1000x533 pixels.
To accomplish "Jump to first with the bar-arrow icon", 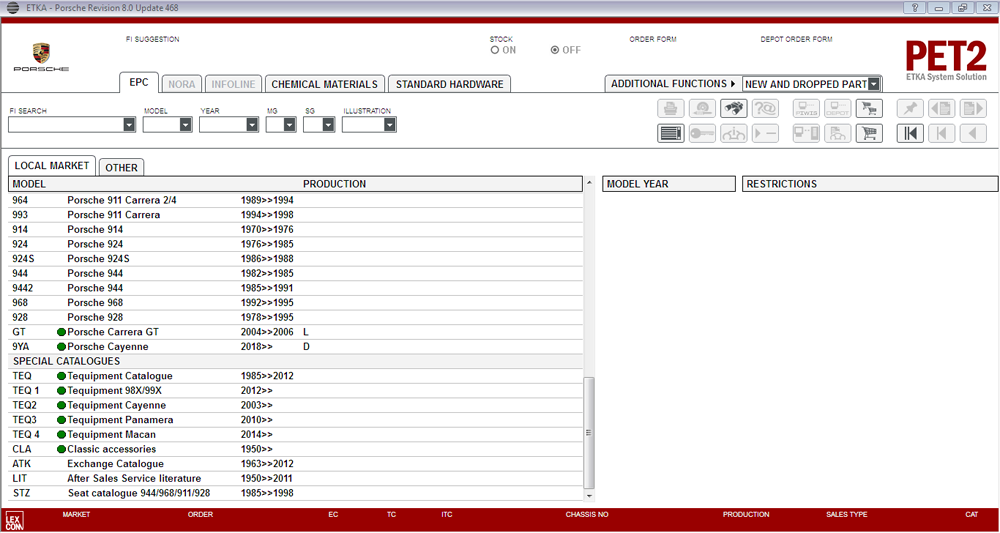I will pos(910,133).
